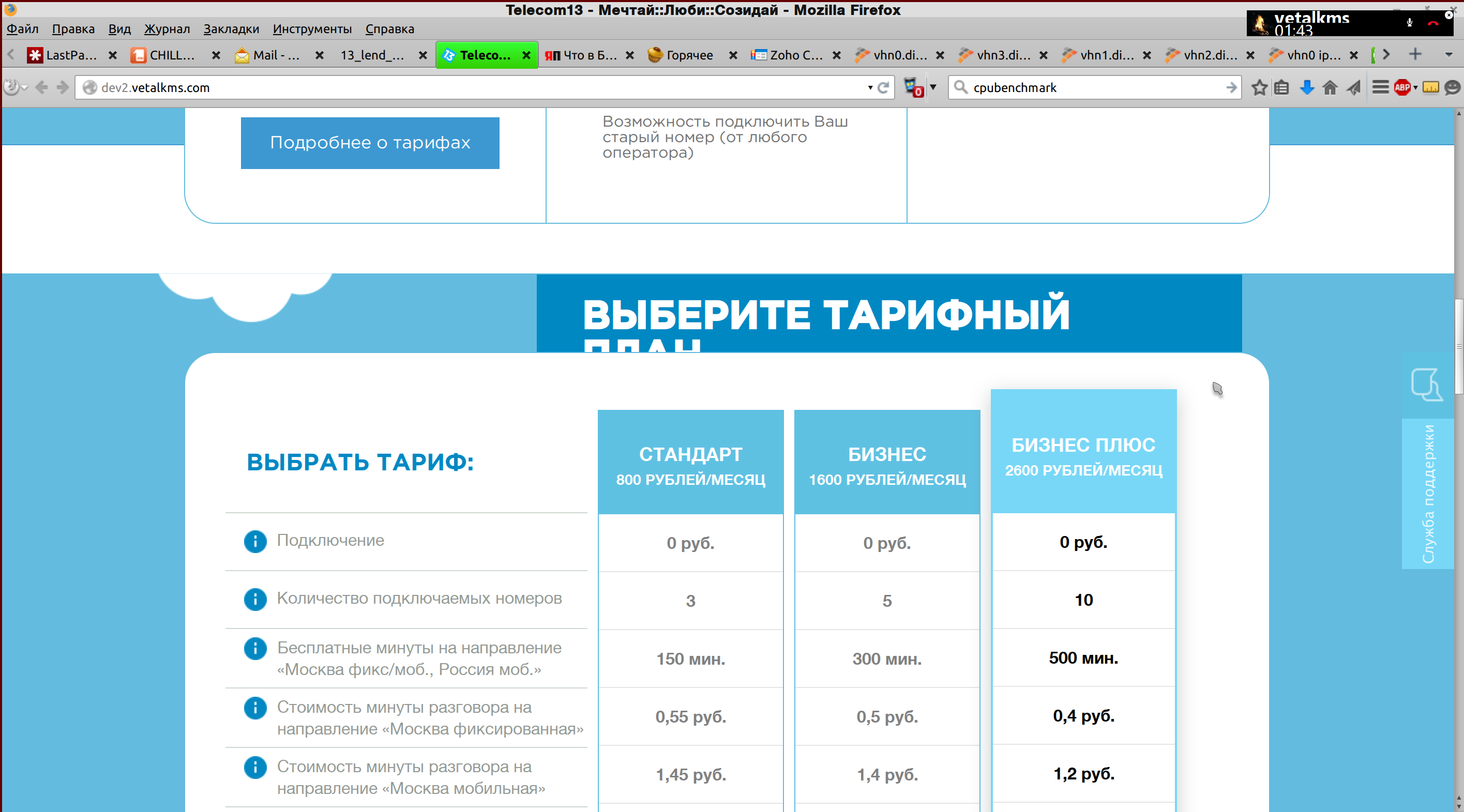Open the Firefox hamburger menu
Screen dimensions: 1464x812
pos(1380,87)
